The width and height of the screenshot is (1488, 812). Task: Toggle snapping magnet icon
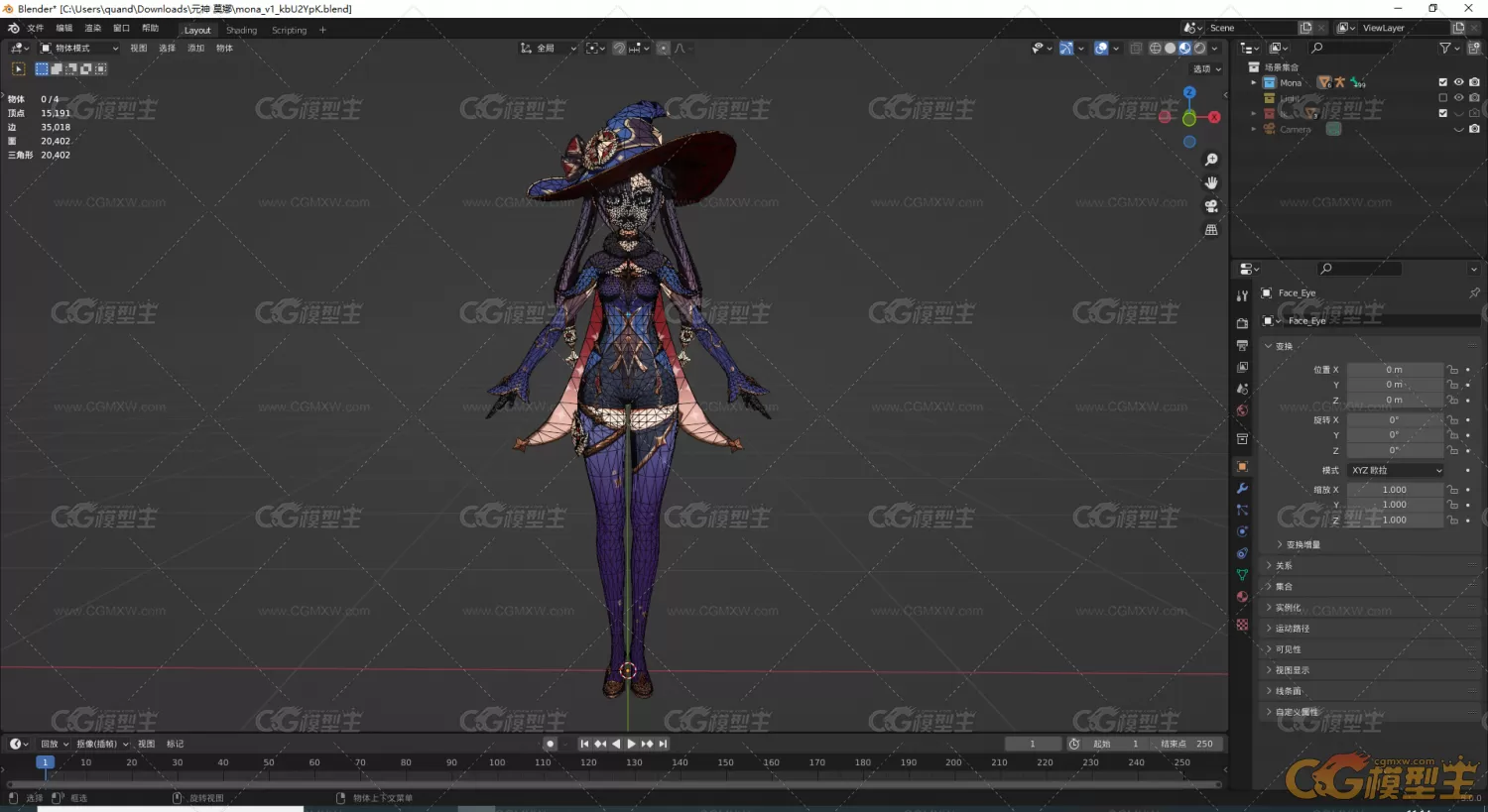(x=619, y=48)
